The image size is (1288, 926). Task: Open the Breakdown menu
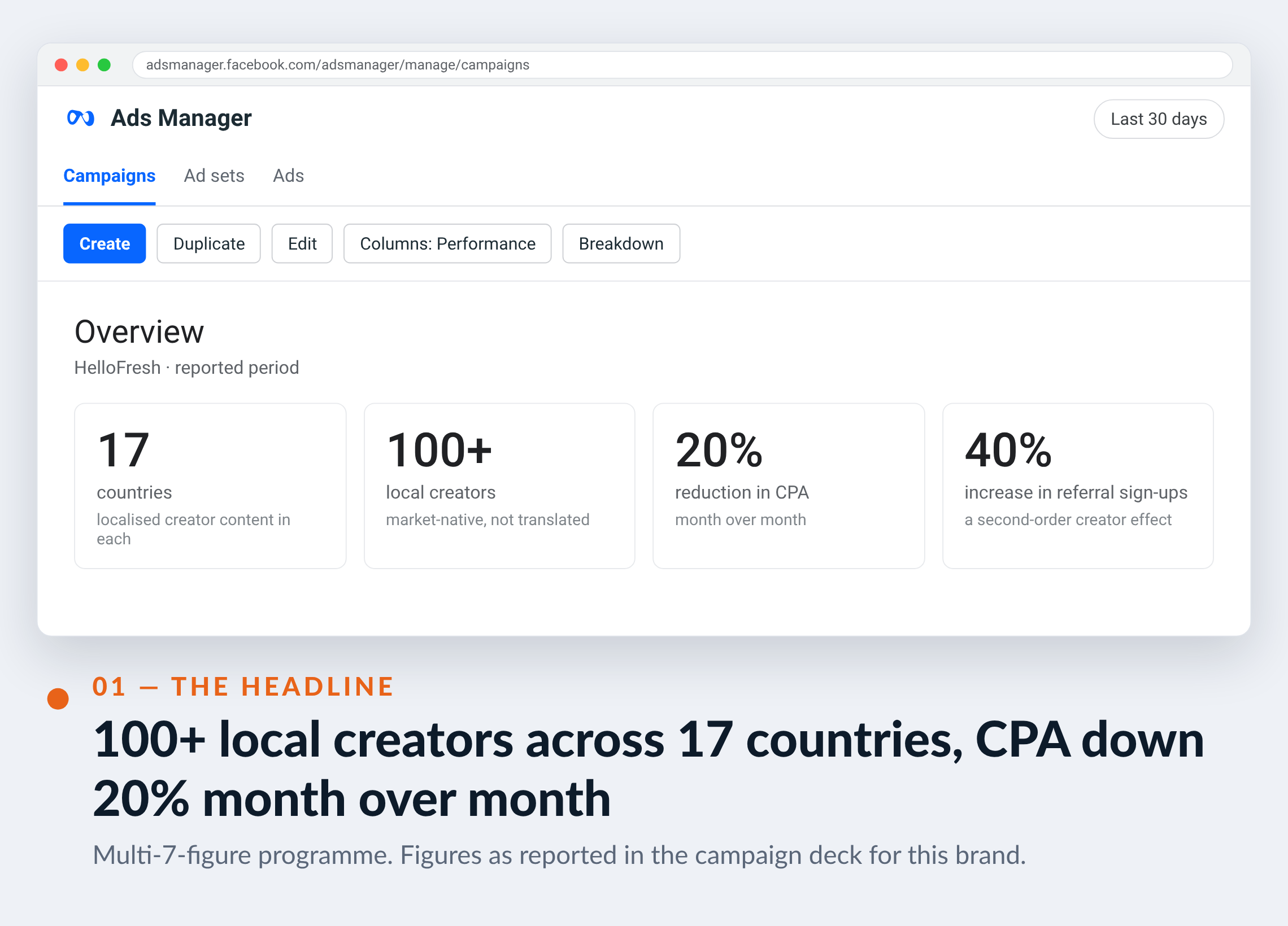tap(621, 243)
